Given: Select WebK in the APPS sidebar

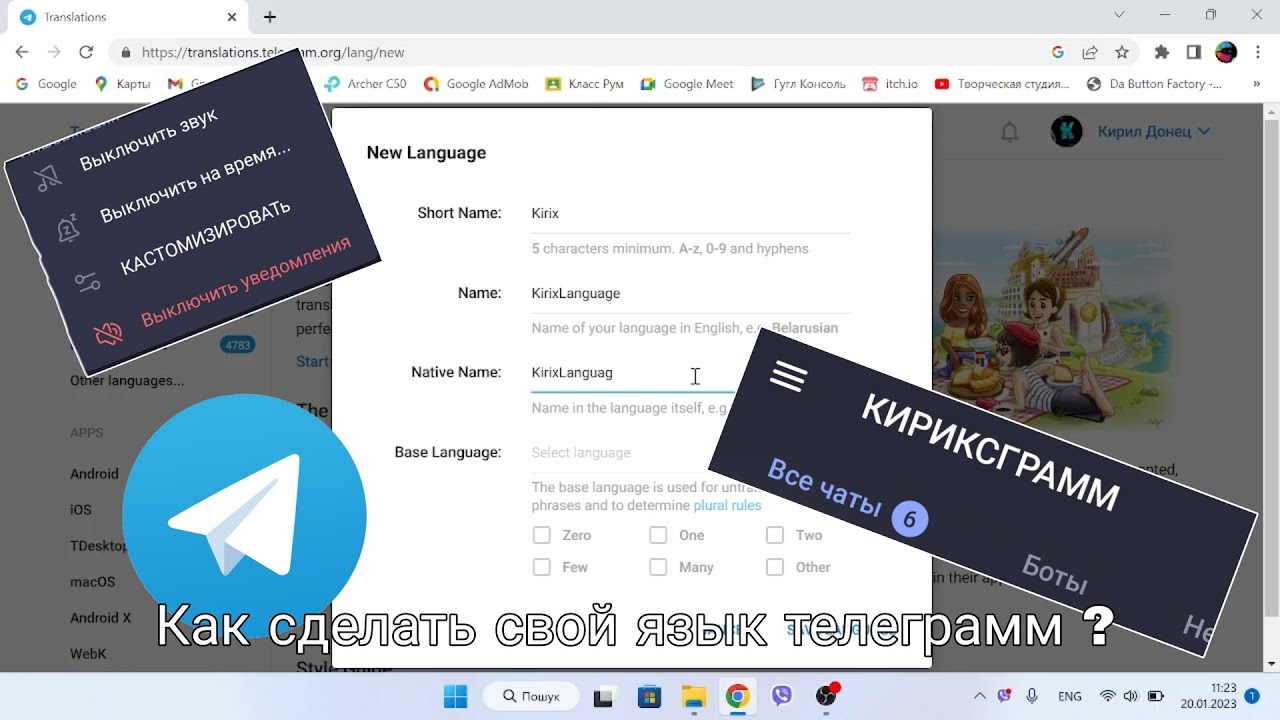Looking at the screenshot, I should coord(88,654).
